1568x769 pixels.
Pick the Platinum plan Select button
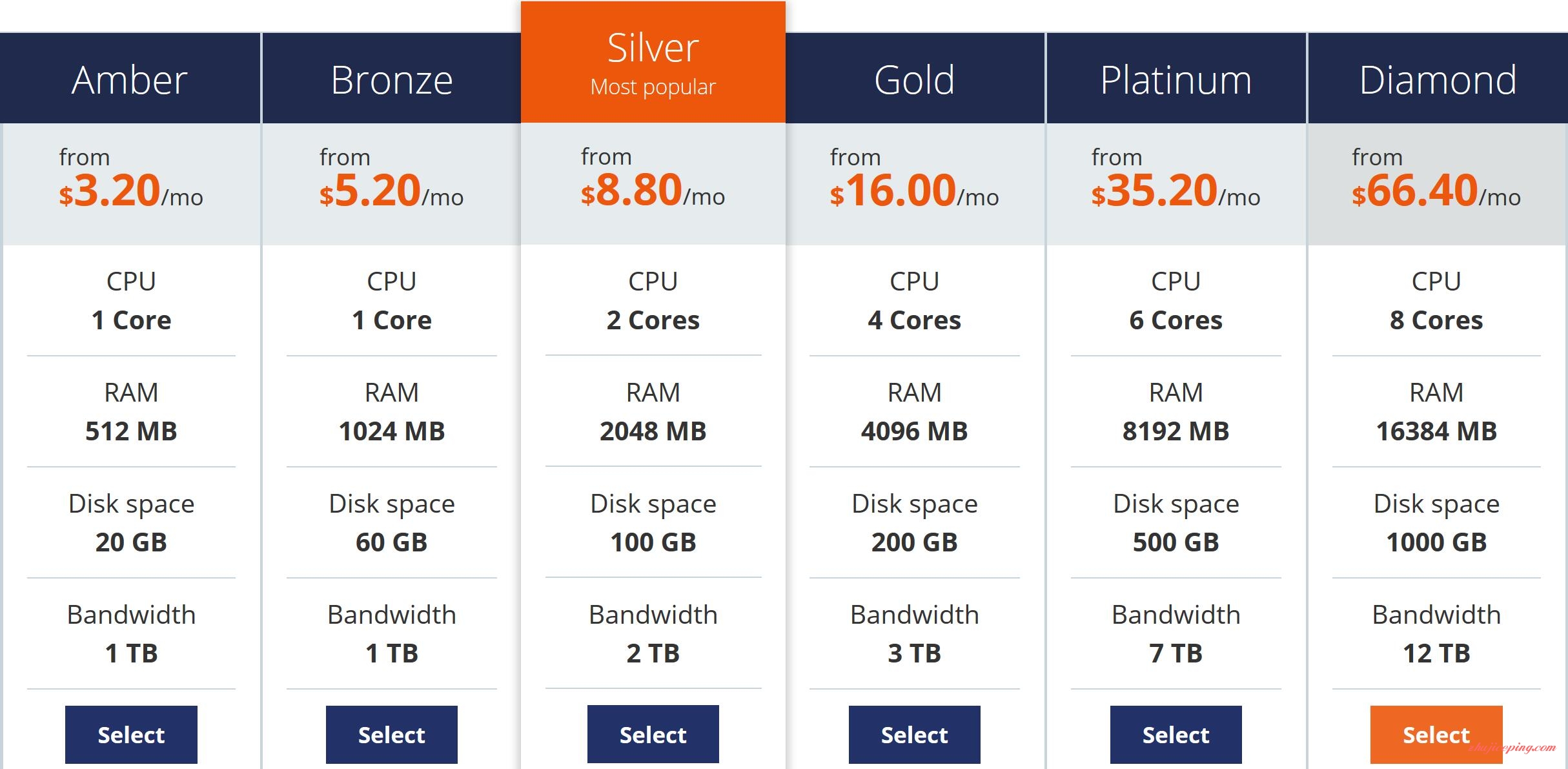point(1176,734)
